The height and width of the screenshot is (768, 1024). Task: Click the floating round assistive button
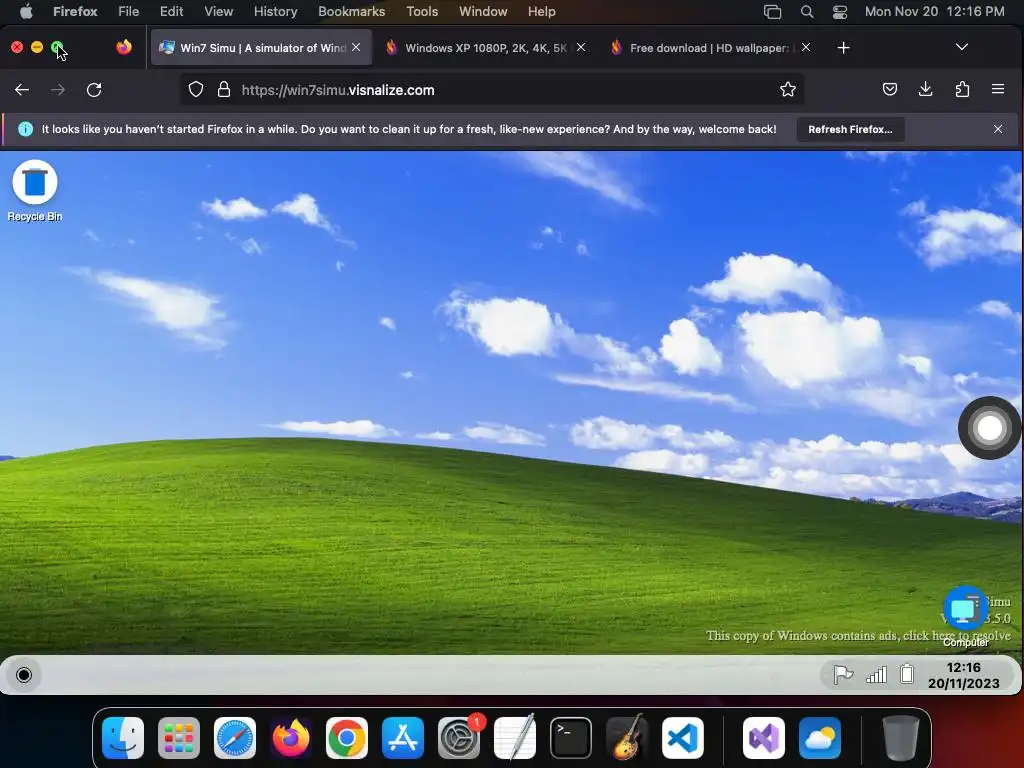[x=989, y=428]
